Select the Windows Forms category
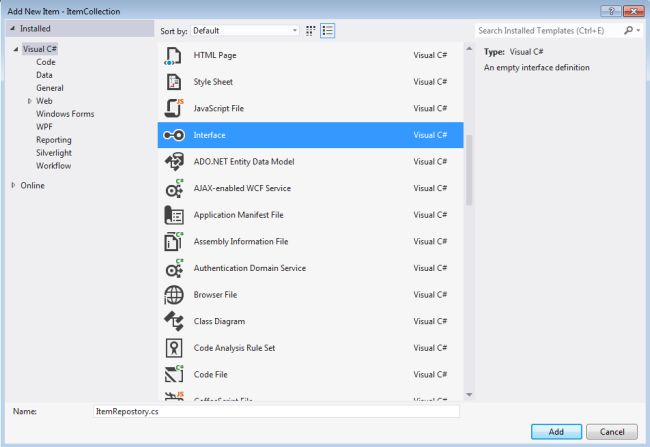 coord(65,114)
